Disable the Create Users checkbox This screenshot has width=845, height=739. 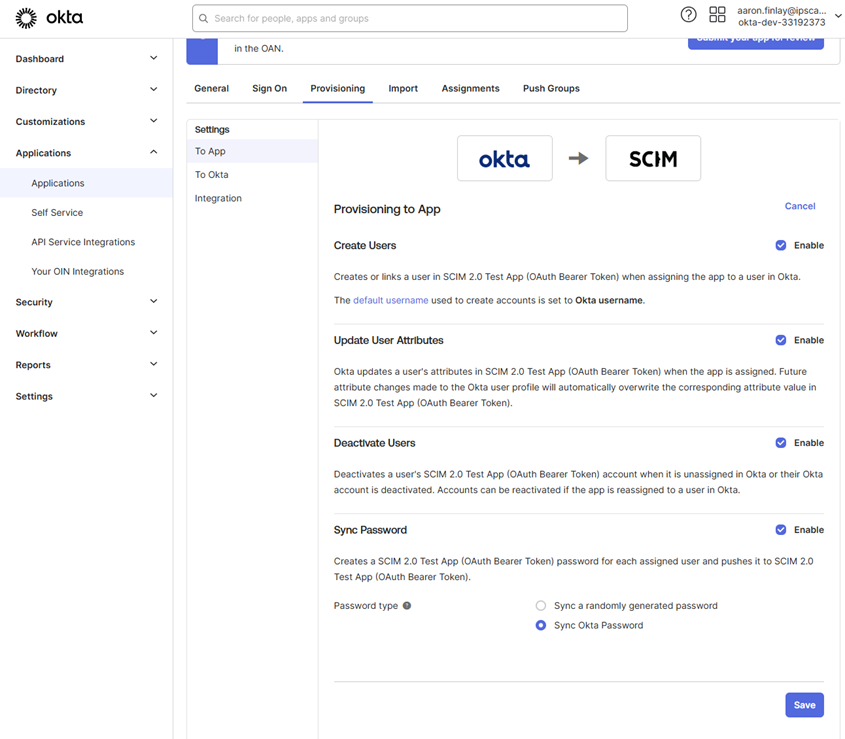(781, 245)
